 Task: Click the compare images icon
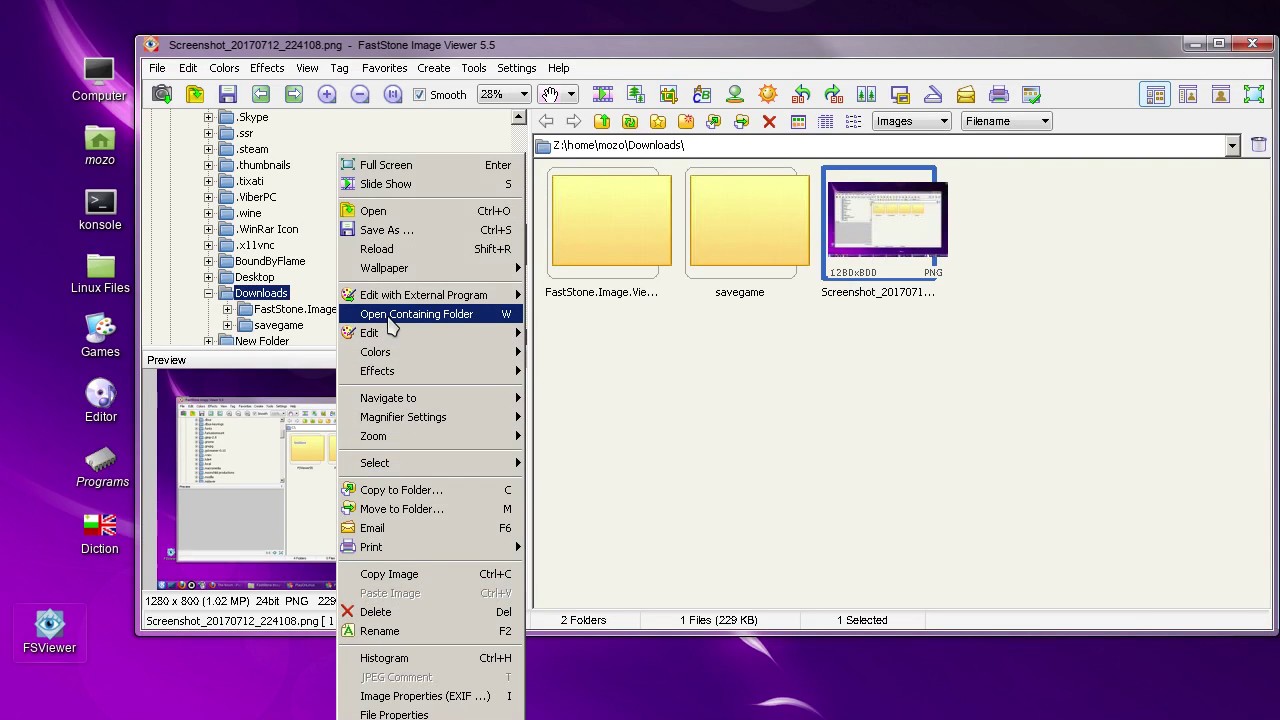pos(867,95)
